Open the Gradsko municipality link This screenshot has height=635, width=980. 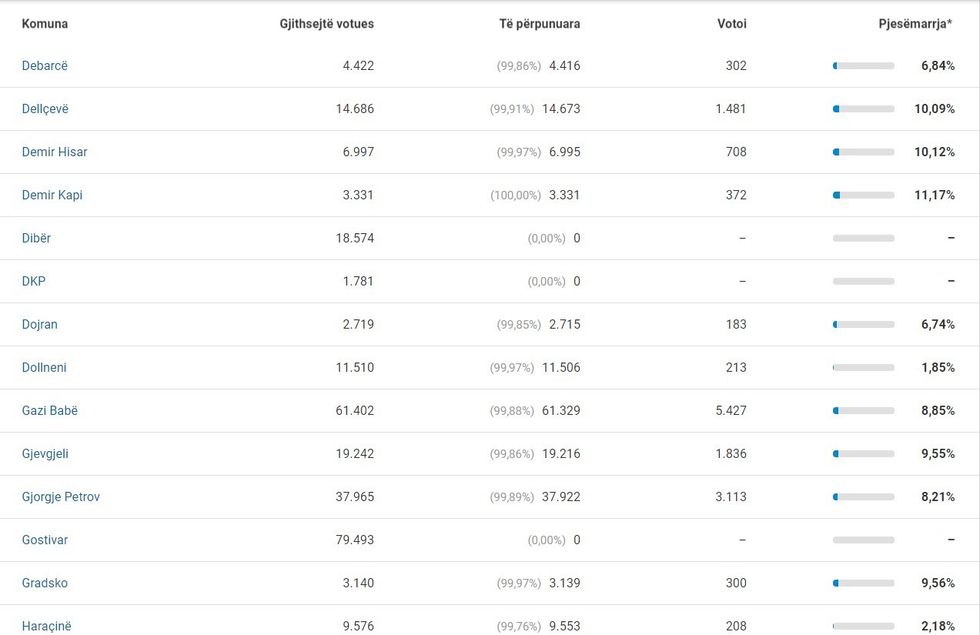[x=45, y=582]
